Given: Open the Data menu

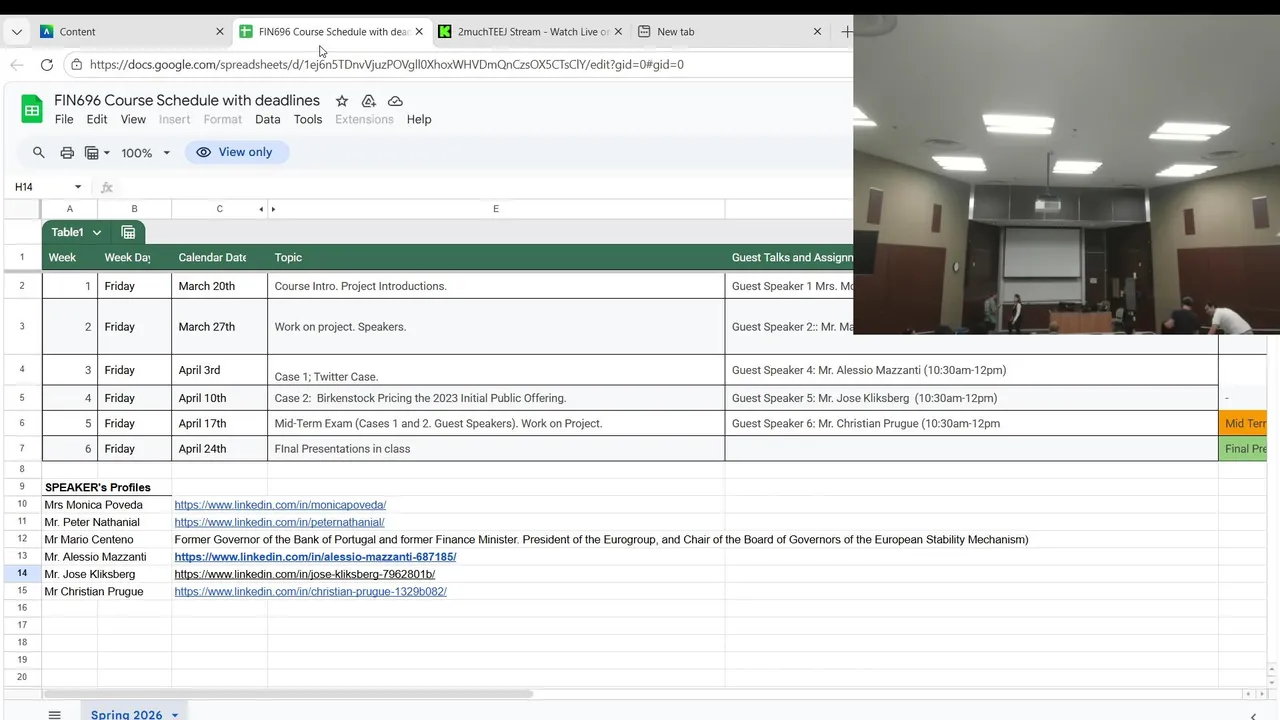Looking at the screenshot, I should (x=268, y=119).
